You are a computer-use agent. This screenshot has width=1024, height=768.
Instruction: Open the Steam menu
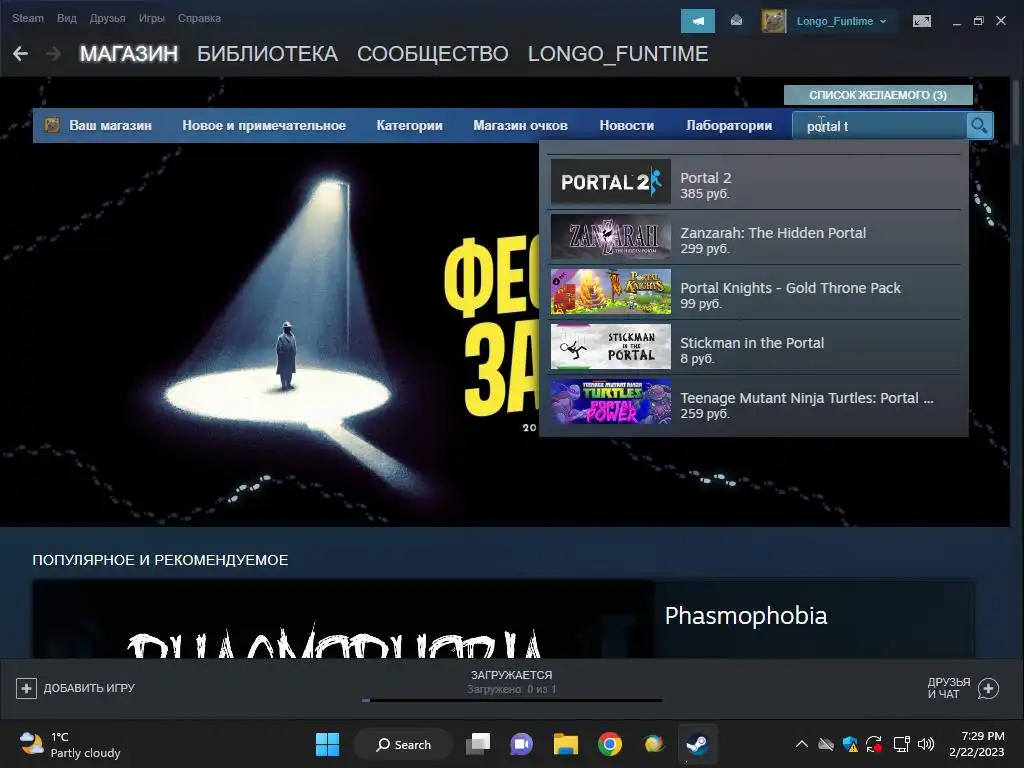click(27, 18)
